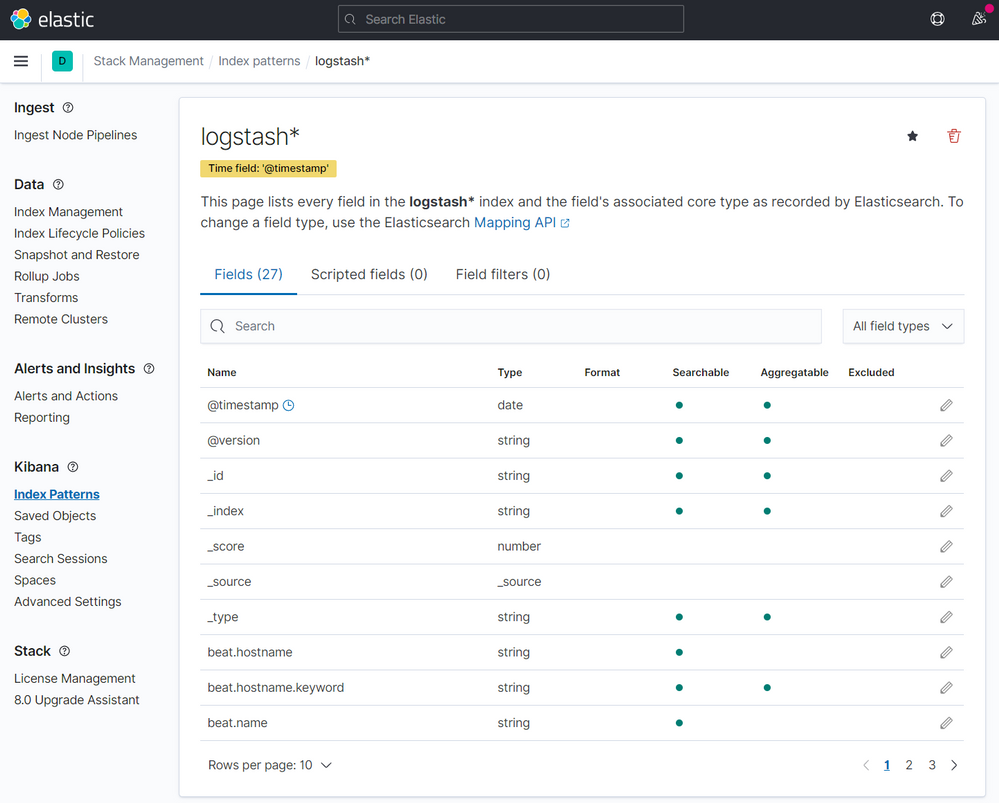
Task: Go to current page 1
Action: click(x=886, y=765)
